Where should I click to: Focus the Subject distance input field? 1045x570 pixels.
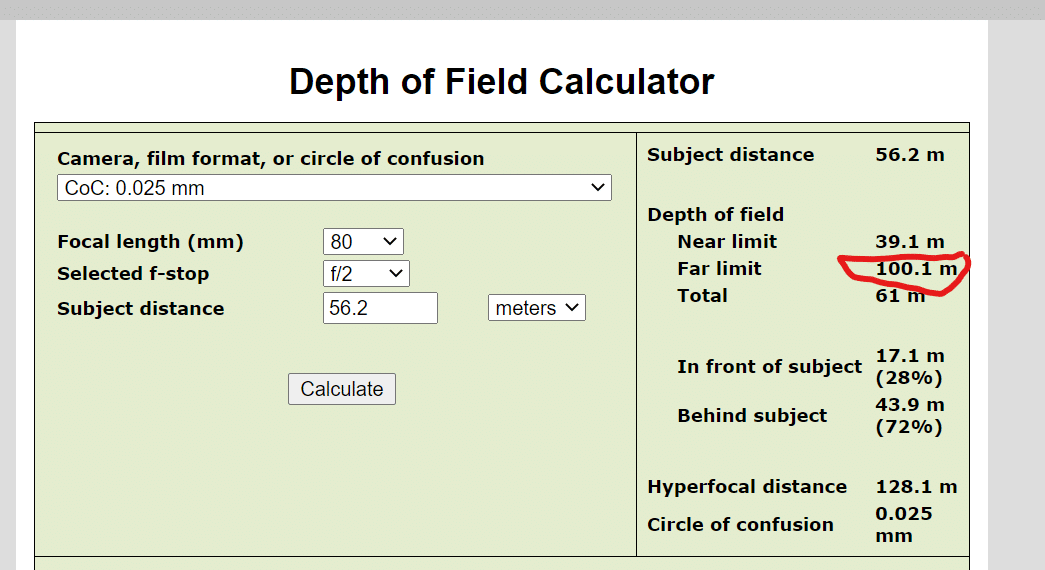click(x=380, y=308)
